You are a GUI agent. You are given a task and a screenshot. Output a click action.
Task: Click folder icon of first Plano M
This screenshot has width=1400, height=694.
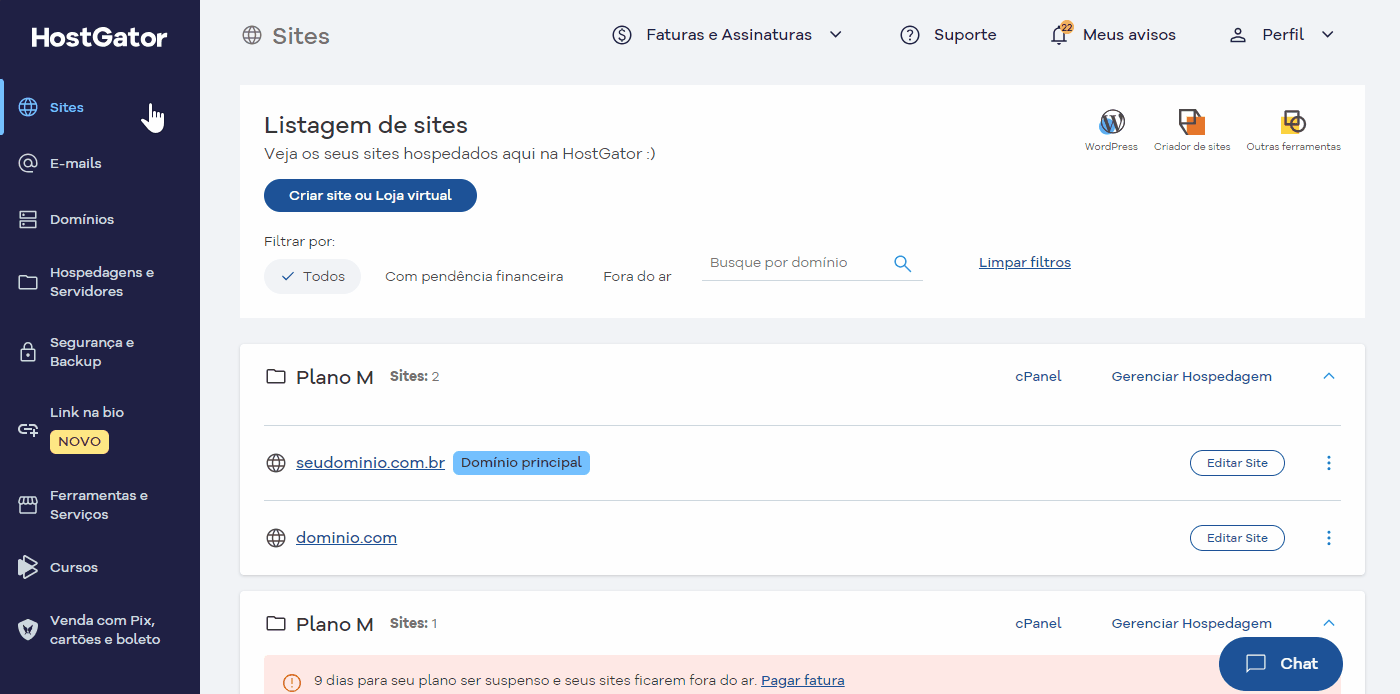pyautogui.click(x=275, y=377)
